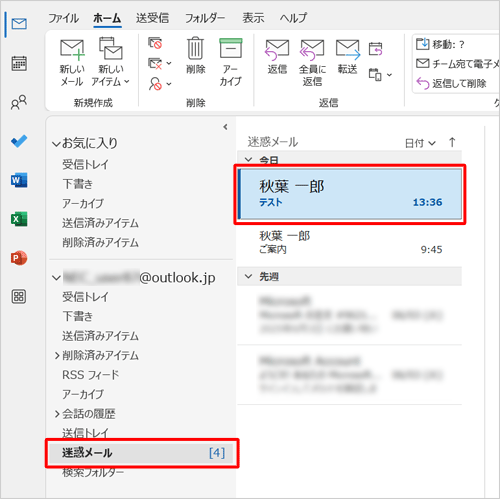The height and width of the screenshot is (499, 500).
Task: Open the 日付 sort dropdown
Action: (420, 143)
